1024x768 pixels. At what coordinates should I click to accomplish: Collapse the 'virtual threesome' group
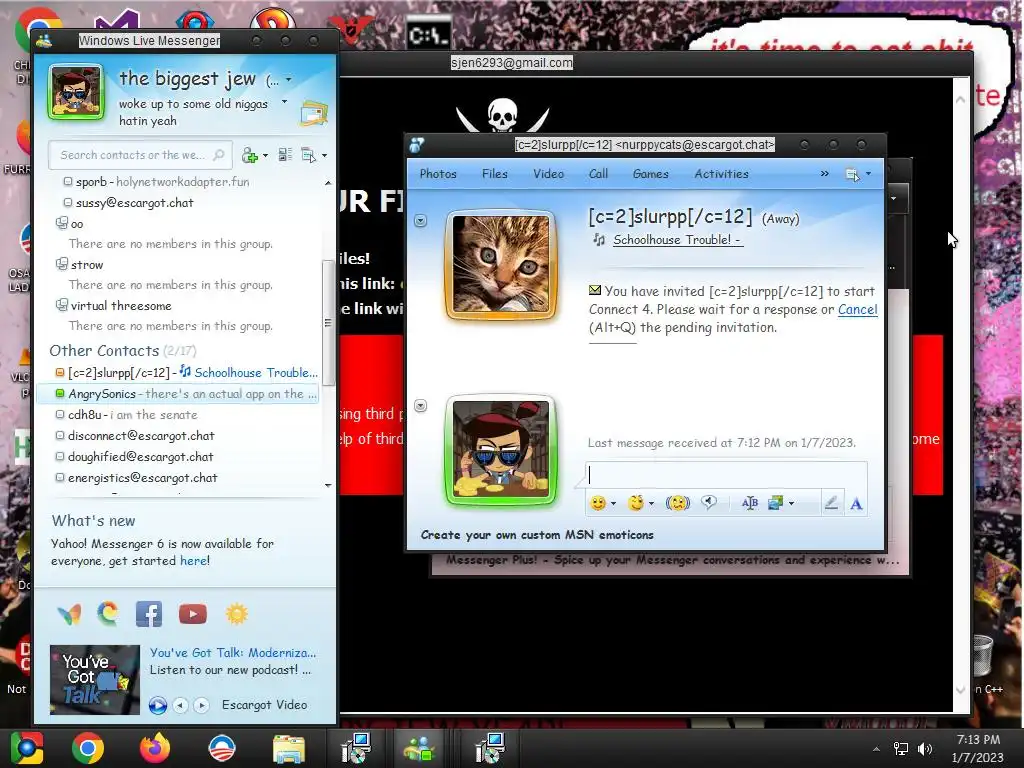pyautogui.click(x=62, y=305)
